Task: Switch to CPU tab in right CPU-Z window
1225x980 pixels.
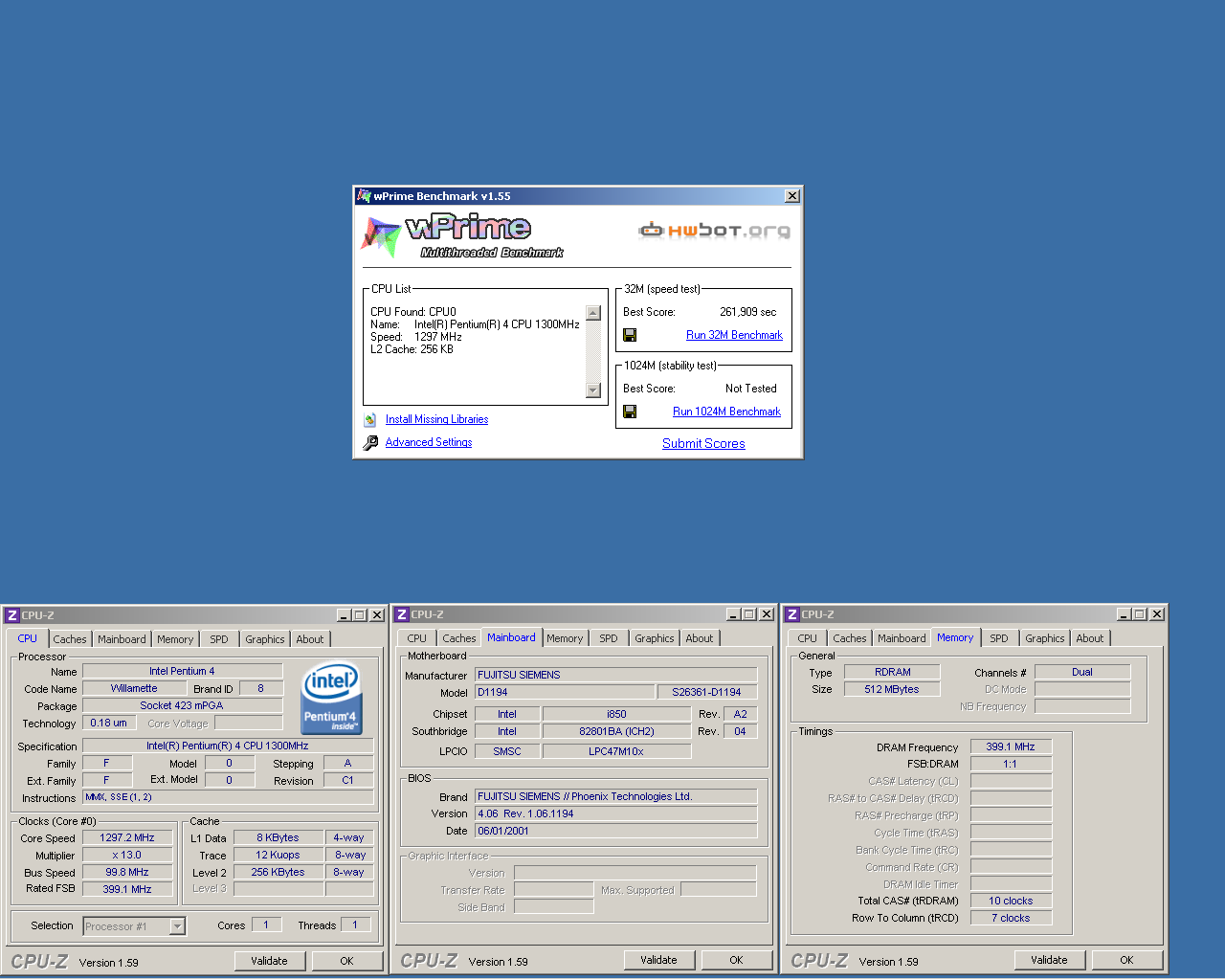Action: pyautogui.click(x=808, y=638)
